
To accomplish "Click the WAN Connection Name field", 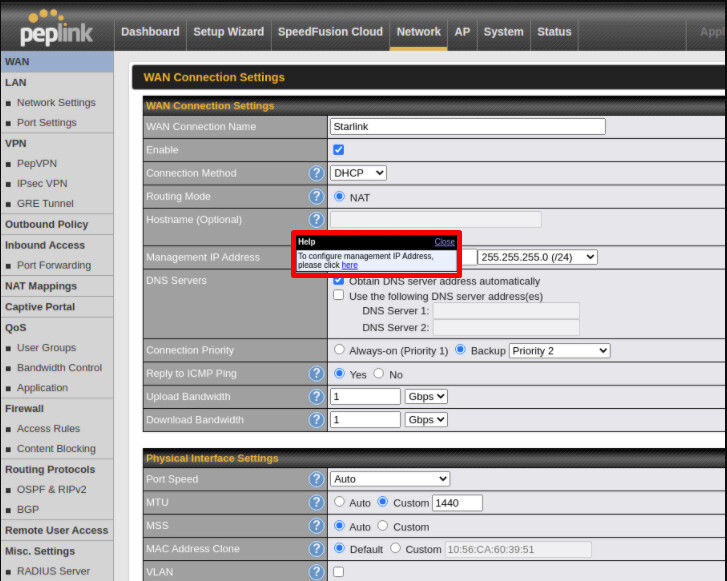I will 467,127.
